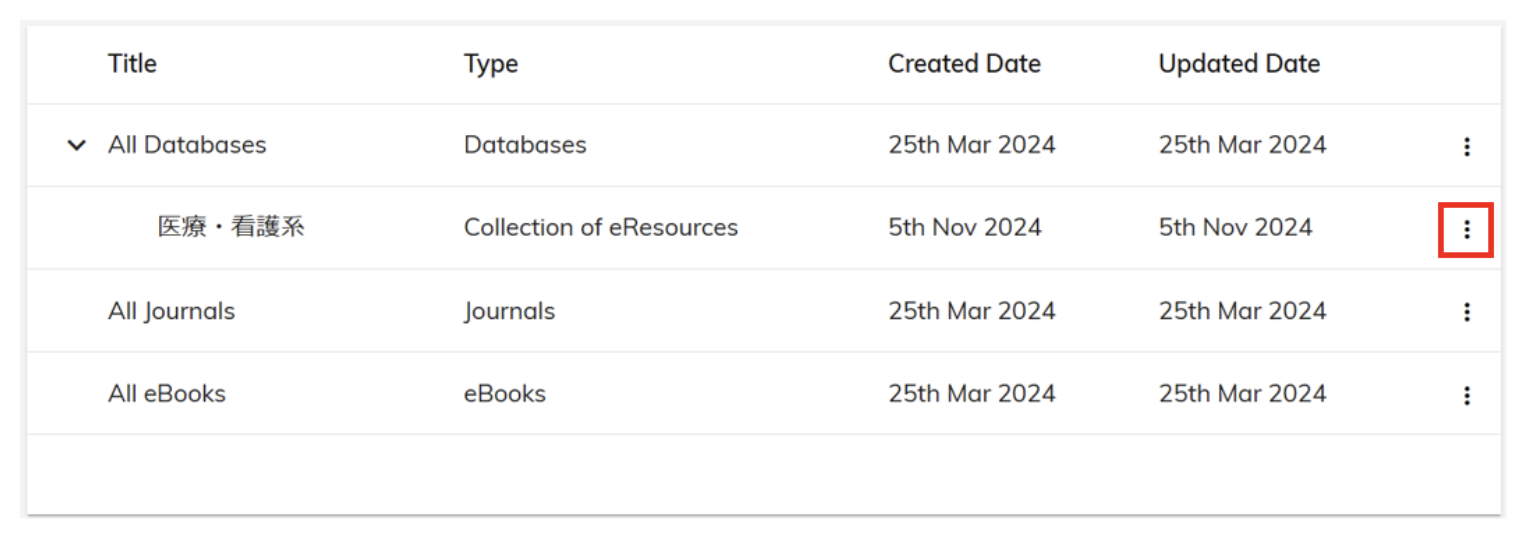Click the Collection of eResources type cell
Image resolution: width=1526 pixels, height=538 pixels.
[601, 228]
